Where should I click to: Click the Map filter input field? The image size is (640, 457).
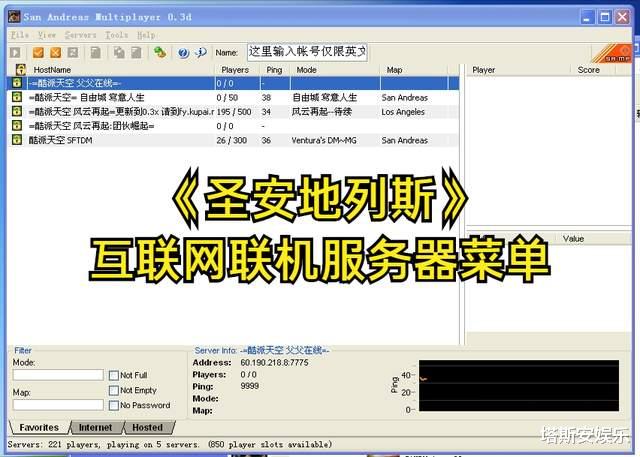click(x=58, y=405)
